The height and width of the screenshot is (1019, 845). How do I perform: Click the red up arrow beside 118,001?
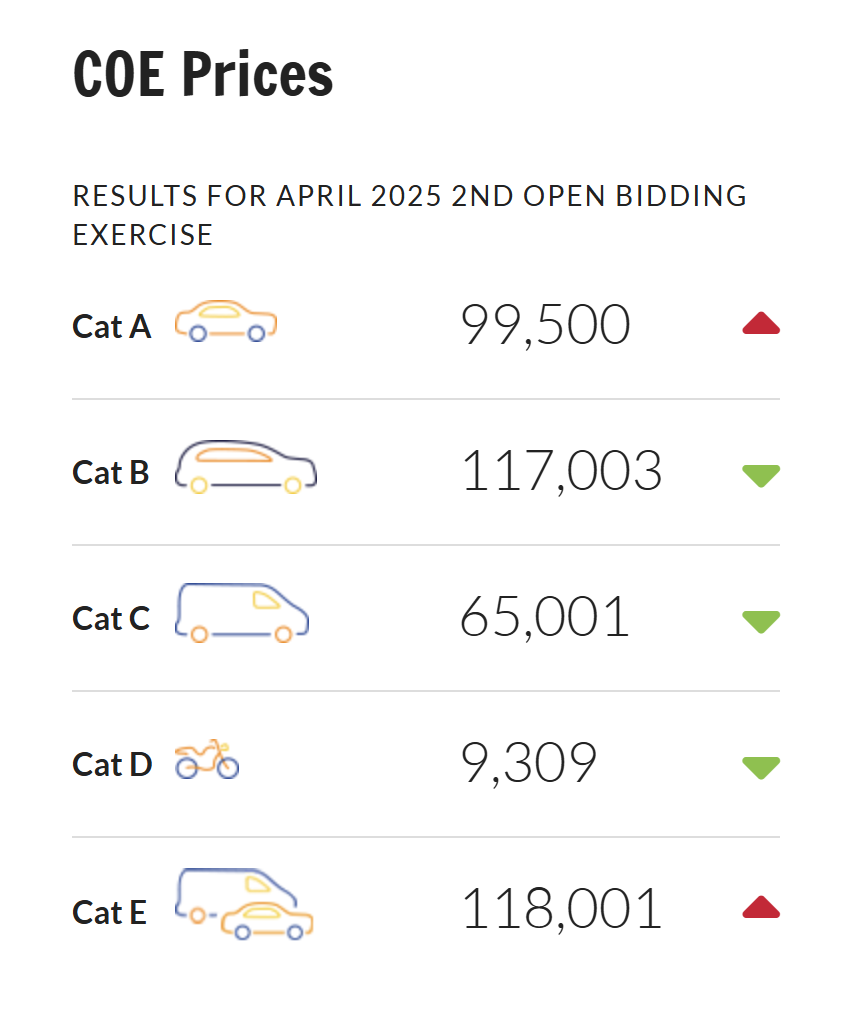tap(761, 907)
